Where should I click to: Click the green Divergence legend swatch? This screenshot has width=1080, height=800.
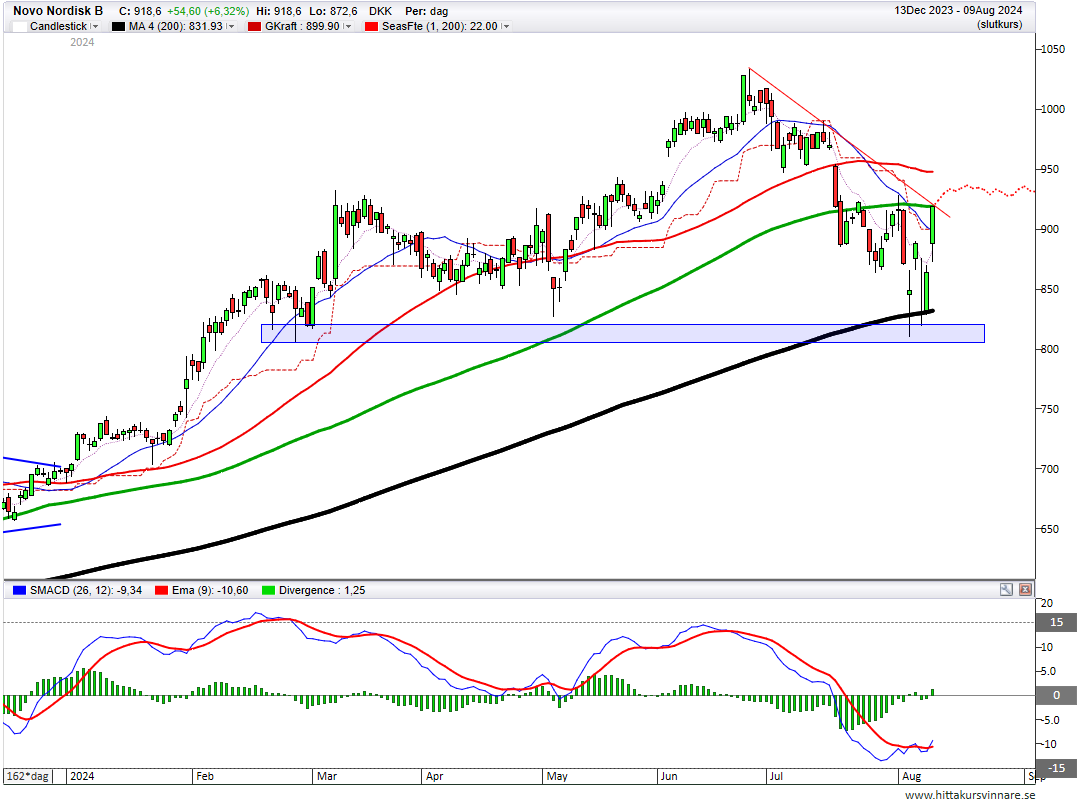[269, 591]
